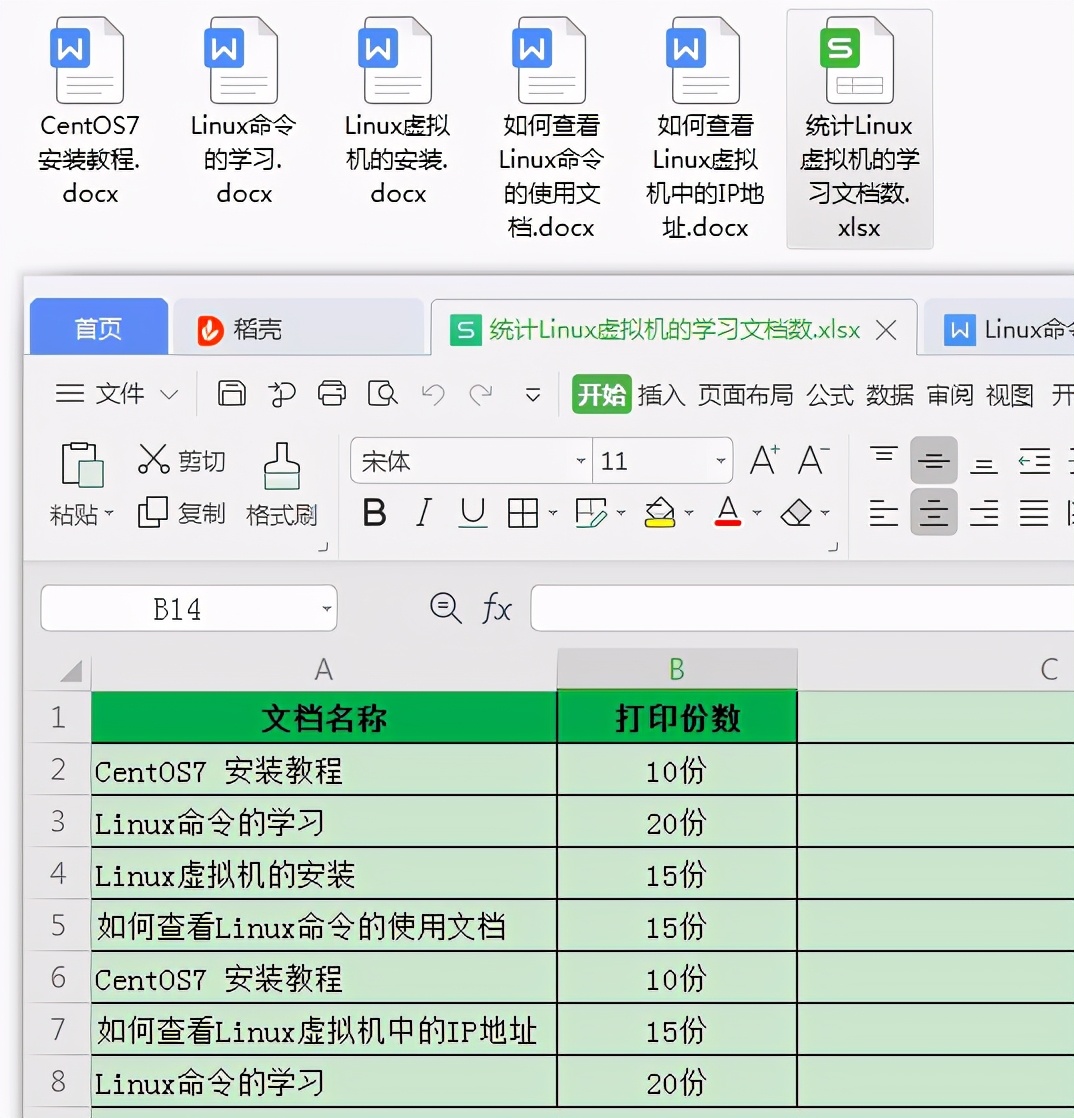Open the 公式 ribbon tab
This screenshot has width=1074, height=1118.
(x=830, y=394)
